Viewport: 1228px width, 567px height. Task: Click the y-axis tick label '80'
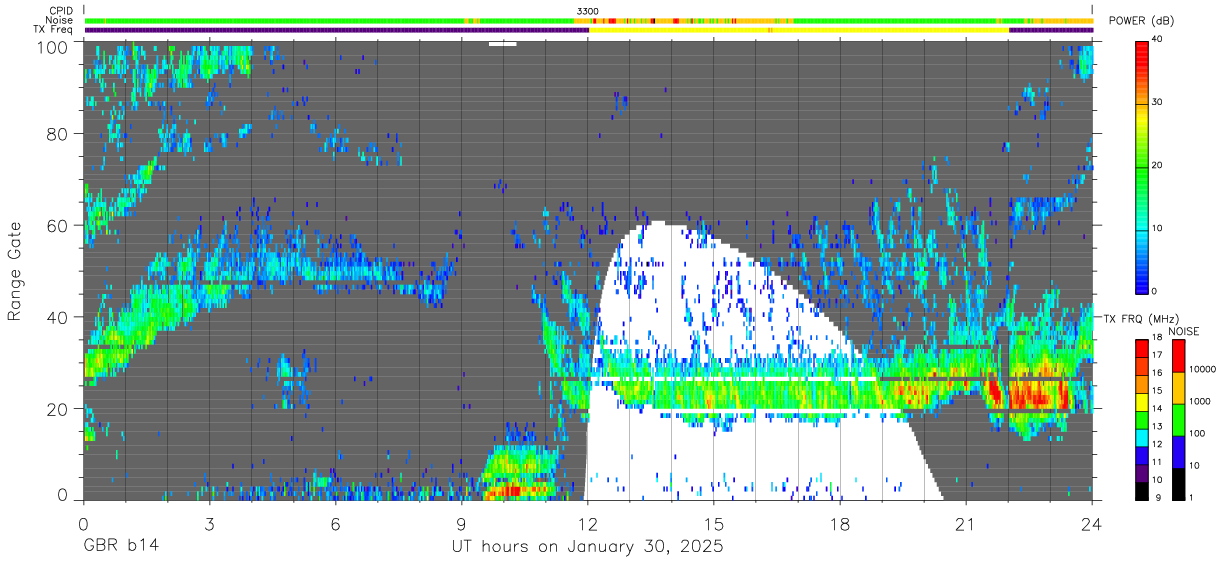pos(59,134)
